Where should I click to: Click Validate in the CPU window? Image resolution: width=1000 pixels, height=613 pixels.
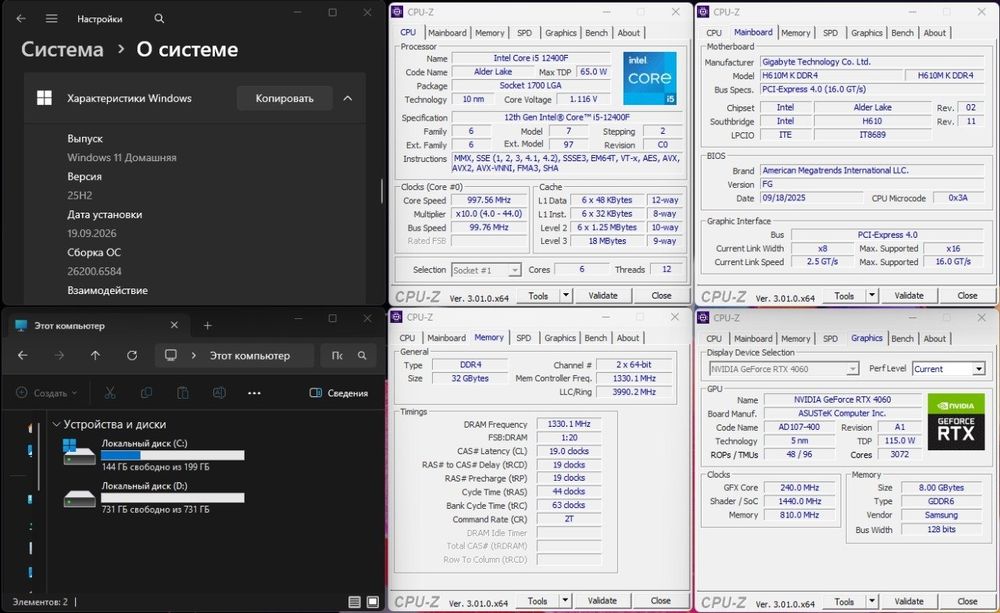pyautogui.click(x=603, y=295)
